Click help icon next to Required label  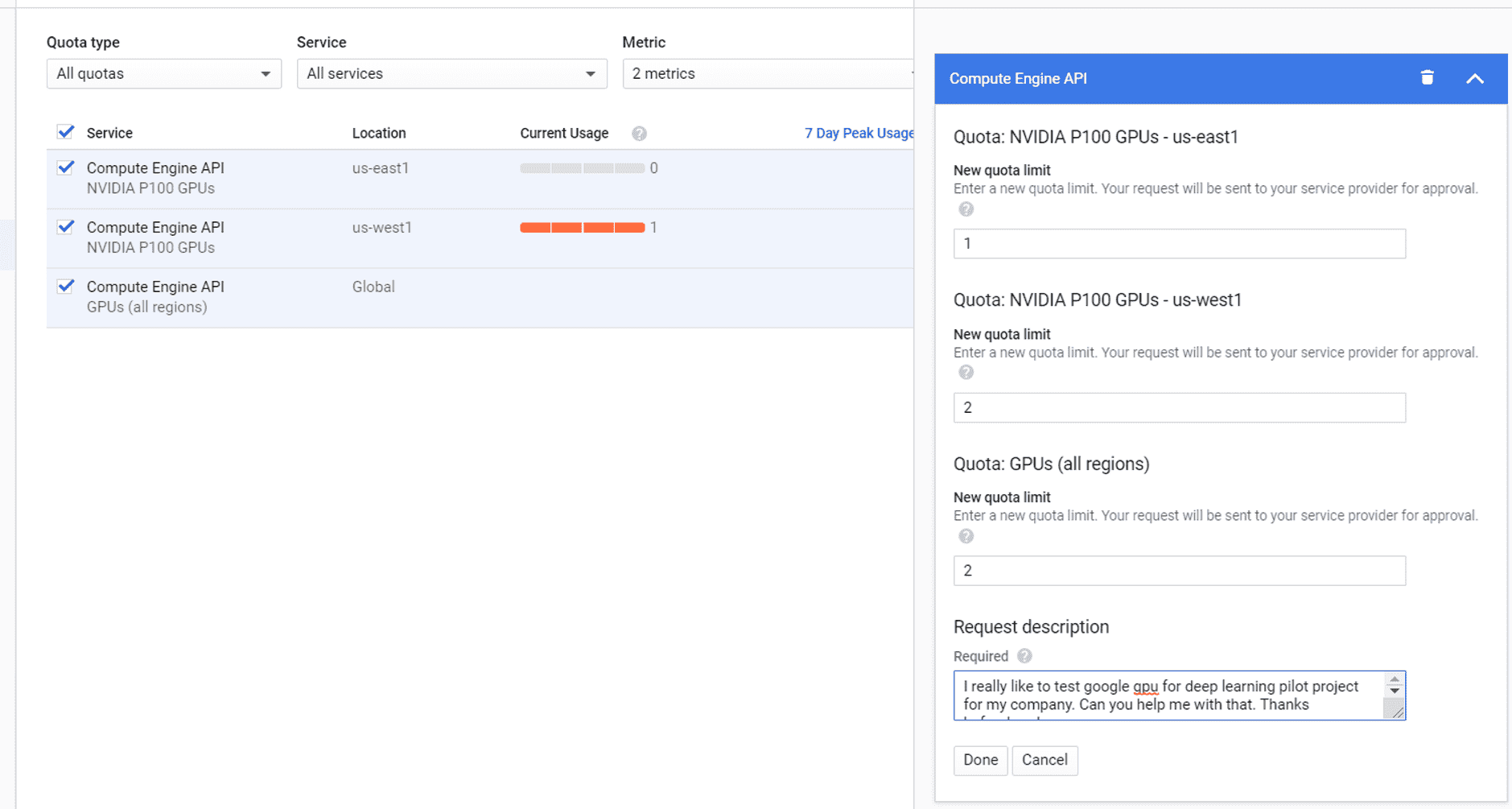[1024, 656]
